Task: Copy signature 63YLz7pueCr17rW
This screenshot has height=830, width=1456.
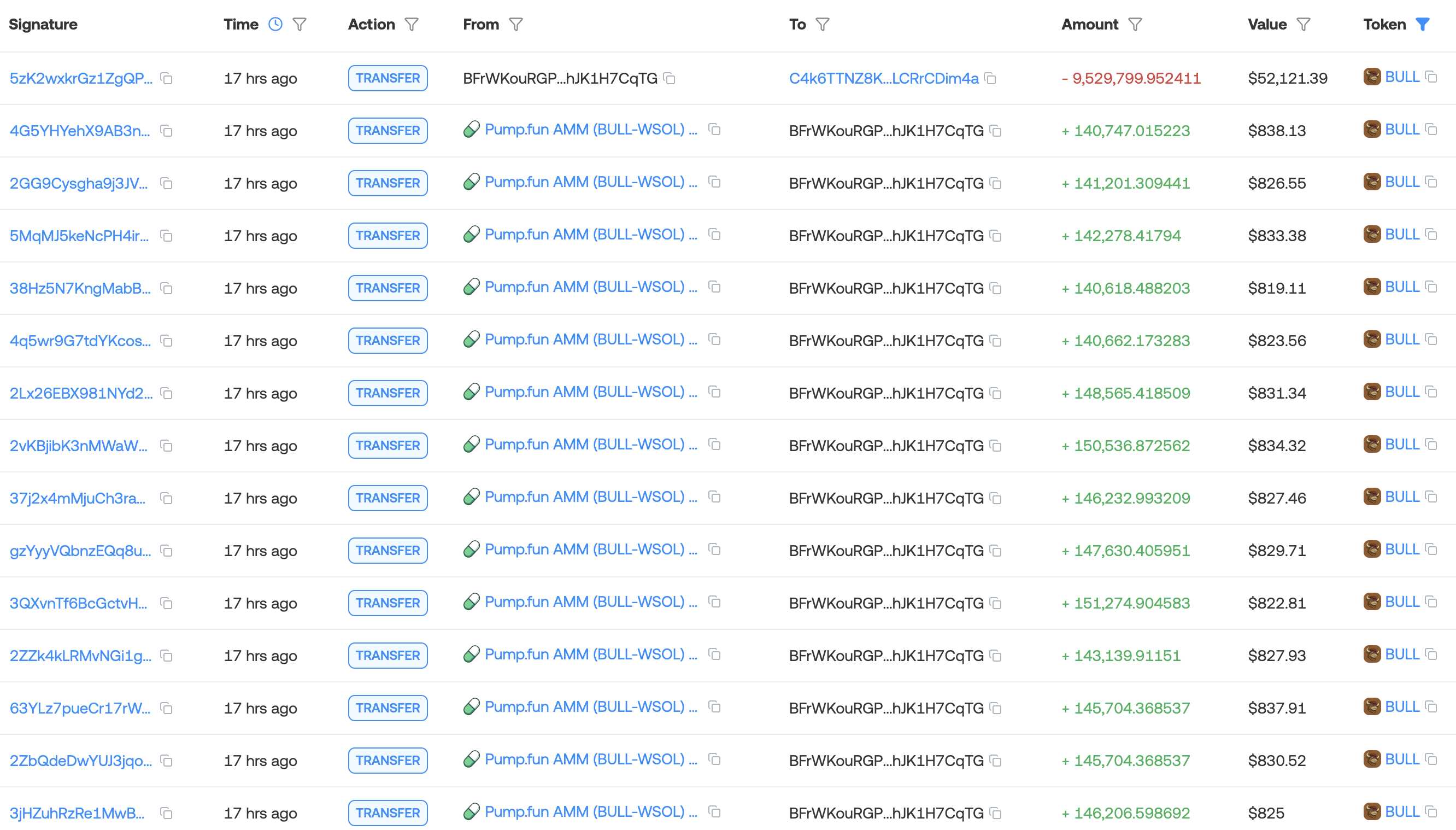Action: (166, 708)
